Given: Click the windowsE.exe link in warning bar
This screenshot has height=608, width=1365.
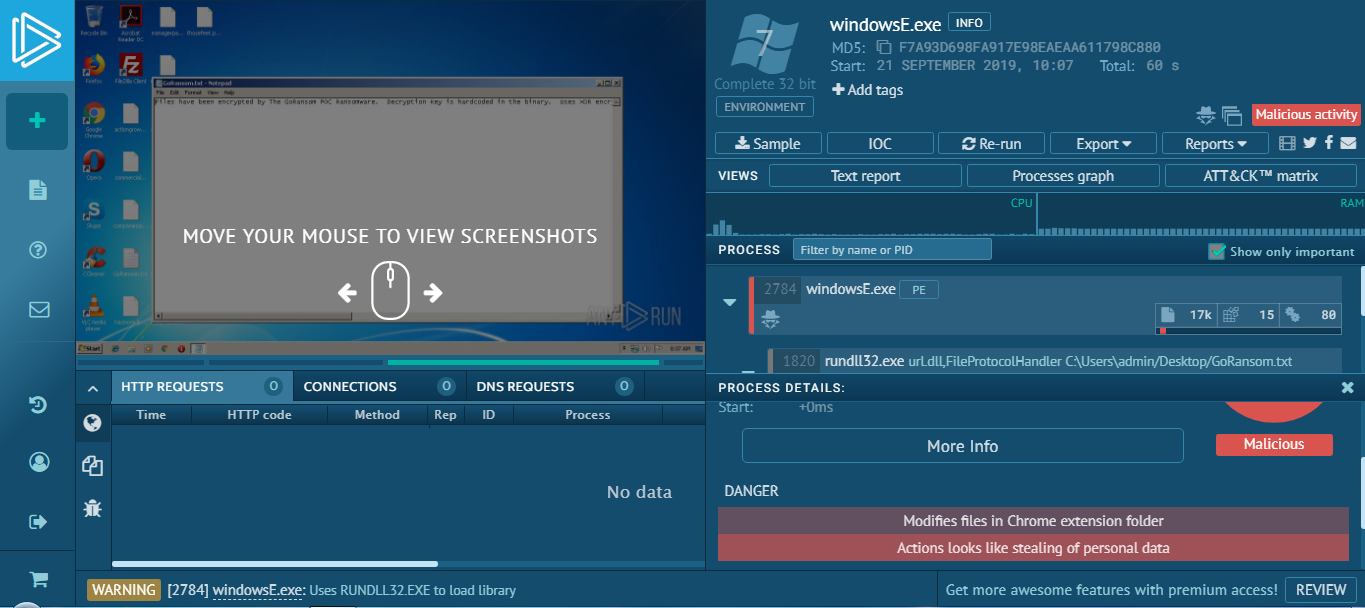Looking at the screenshot, I should [x=258, y=590].
